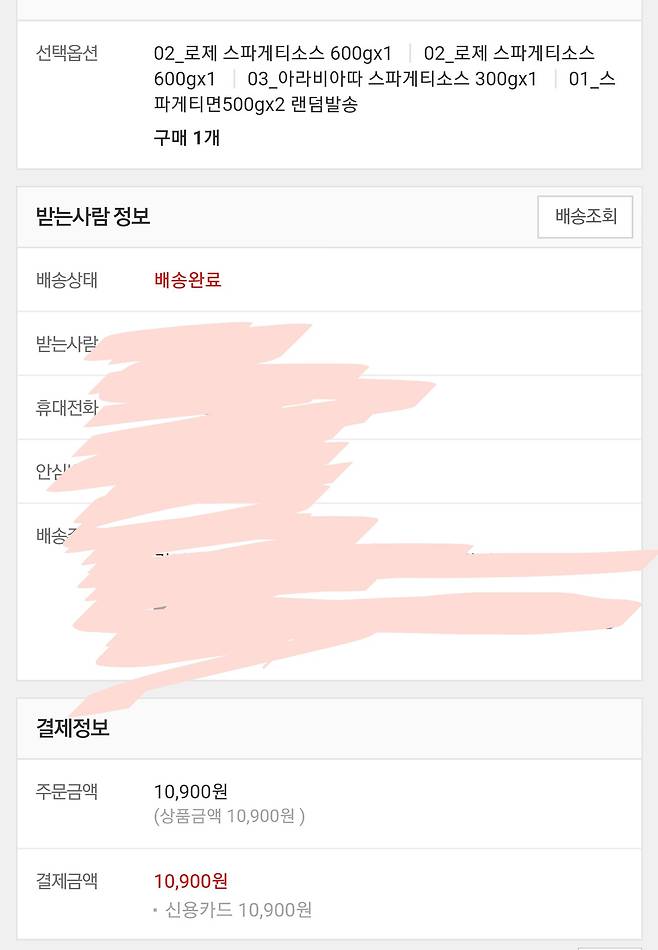Click the red 배송완료 status text
This screenshot has height=950, width=658.
188,280
